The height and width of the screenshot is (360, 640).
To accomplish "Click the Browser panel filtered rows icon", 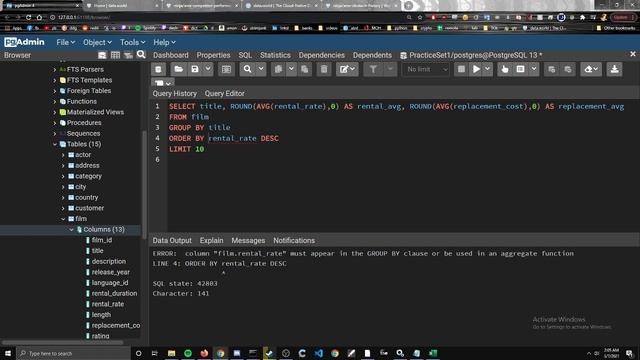I will click(x=129, y=55).
